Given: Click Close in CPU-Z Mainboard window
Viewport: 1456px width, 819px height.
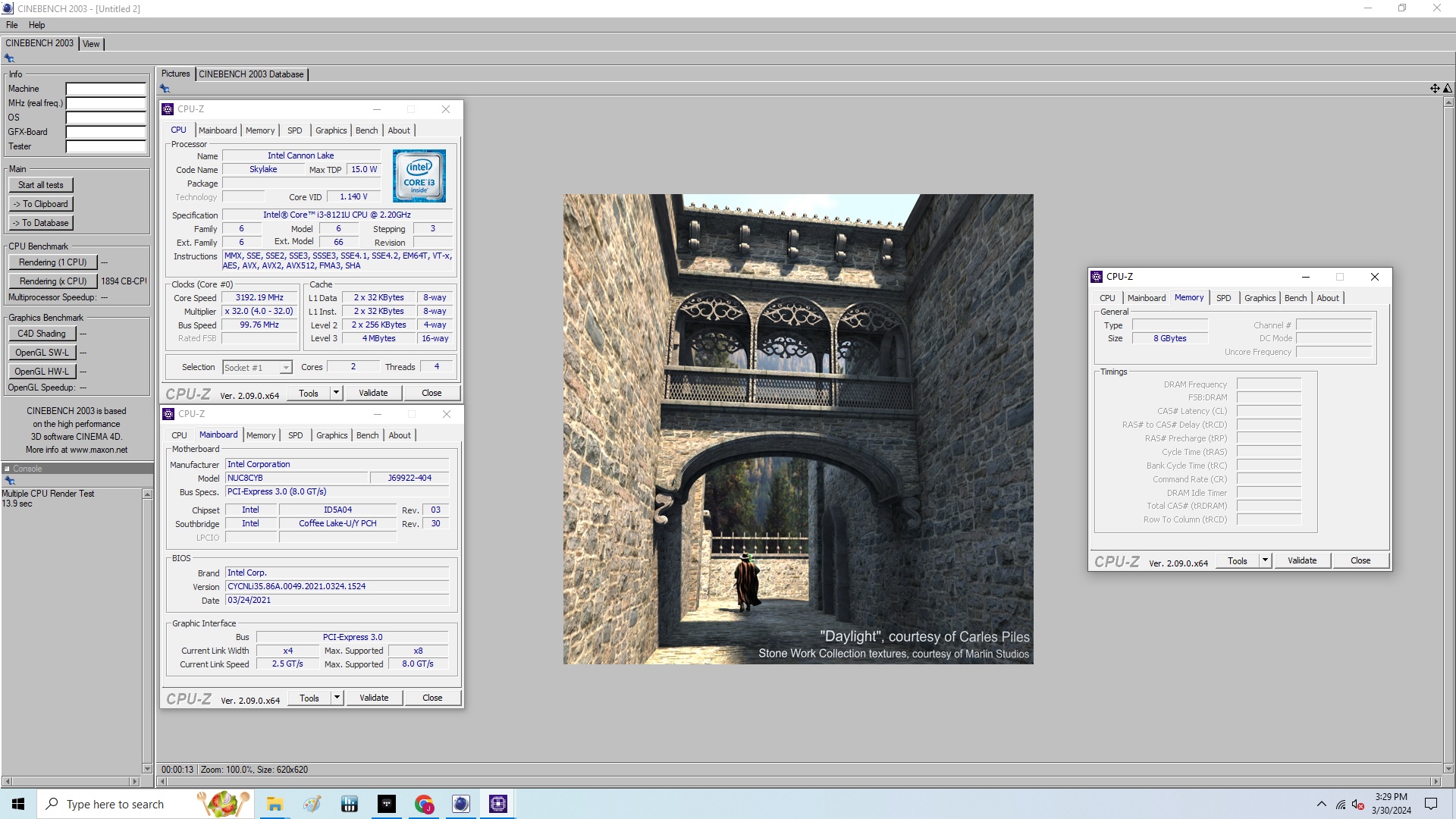Looking at the screenshot, I should click(x=432, y=698).
